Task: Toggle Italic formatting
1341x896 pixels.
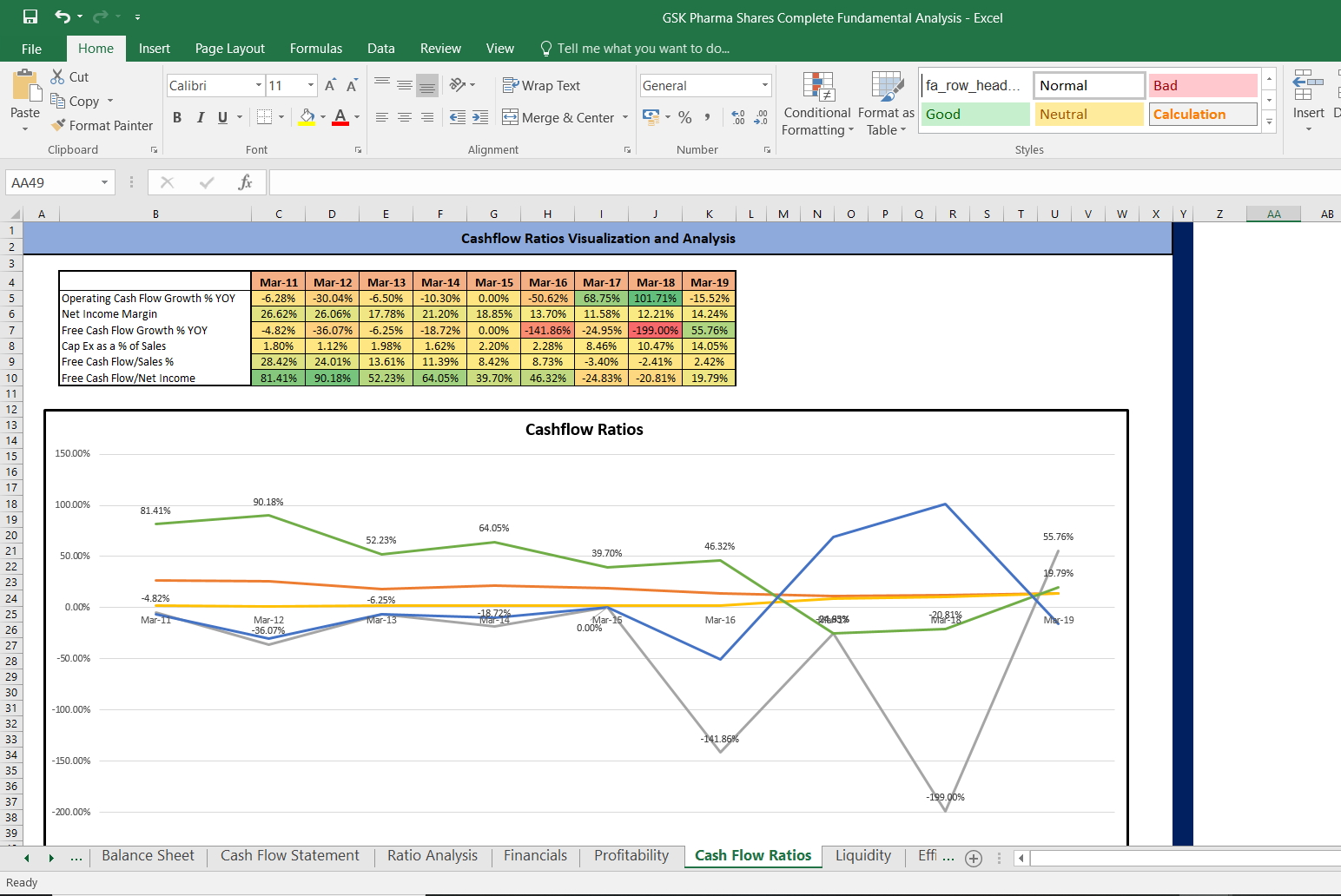Action: coord(201,117)
